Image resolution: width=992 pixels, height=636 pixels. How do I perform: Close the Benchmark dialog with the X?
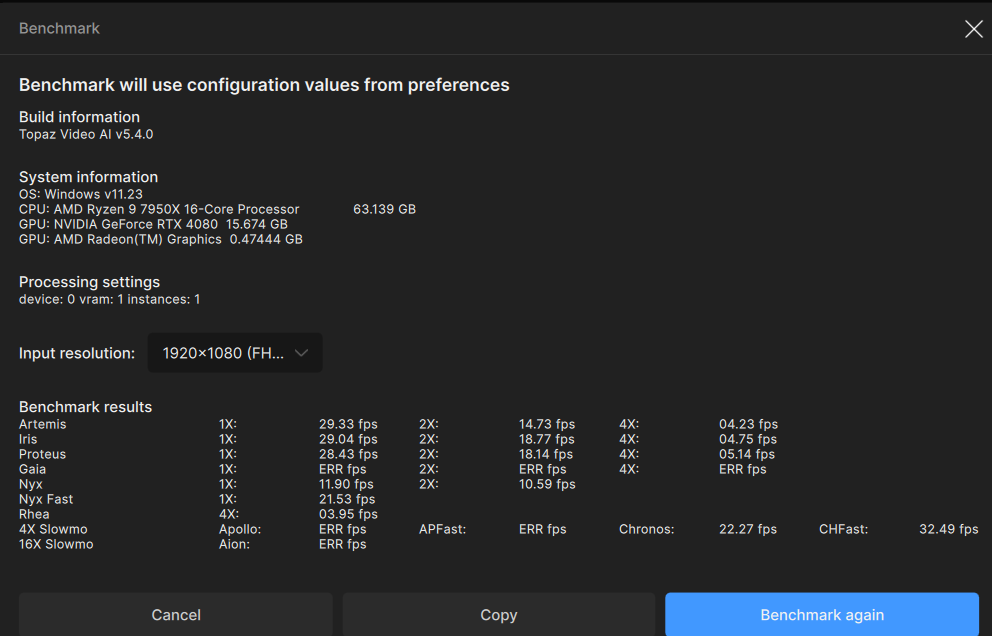(x=974, y=28)
